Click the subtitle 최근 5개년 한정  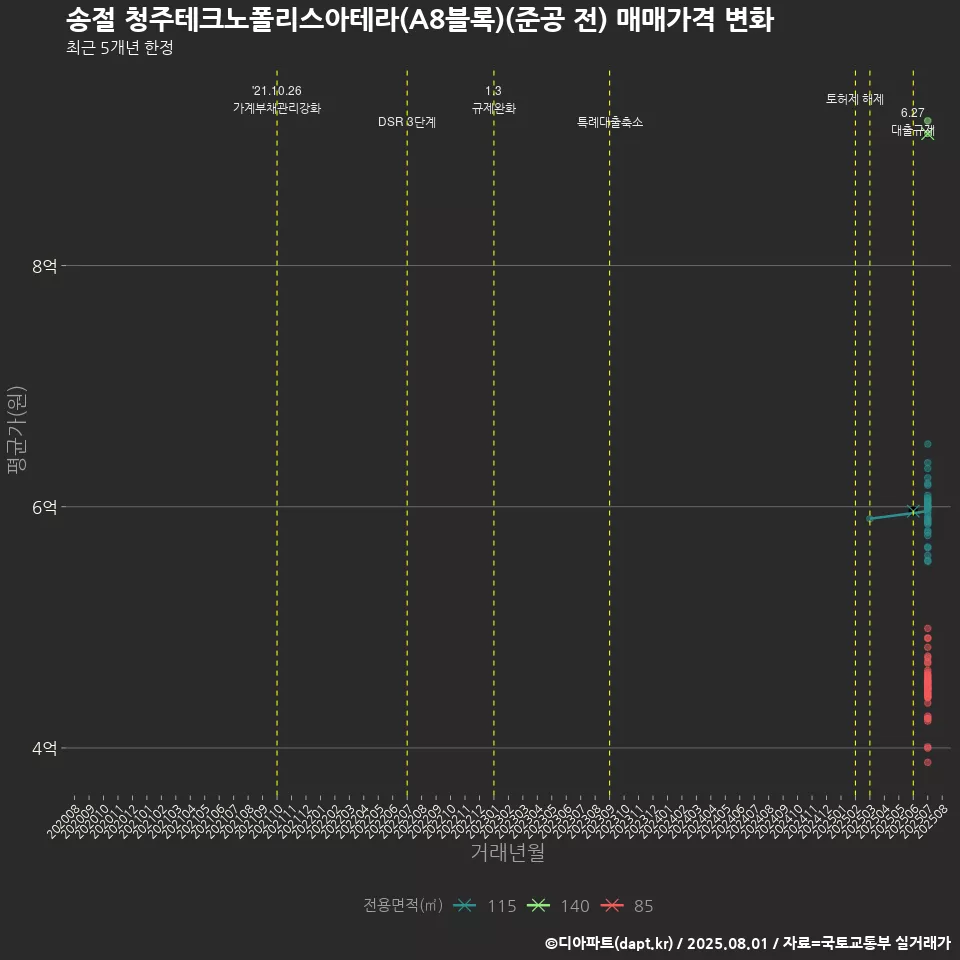(x=120, y=48)
